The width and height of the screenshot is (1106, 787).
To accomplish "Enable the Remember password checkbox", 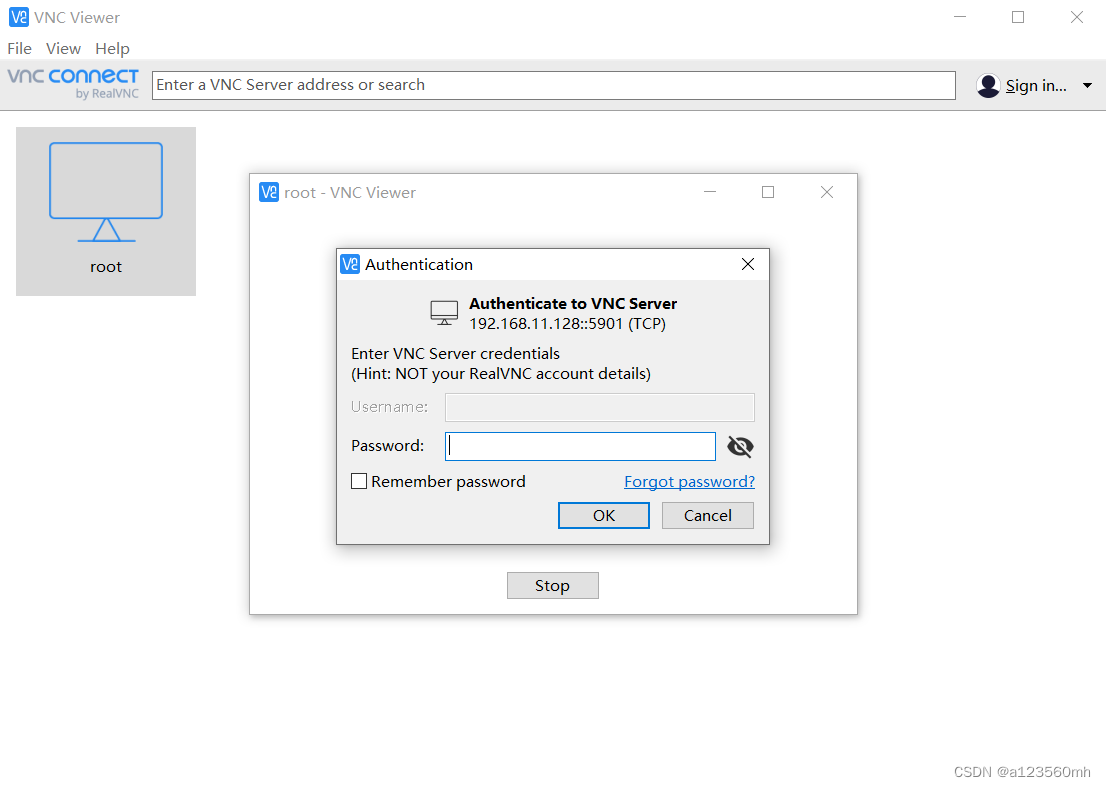I will click(359, 481).
